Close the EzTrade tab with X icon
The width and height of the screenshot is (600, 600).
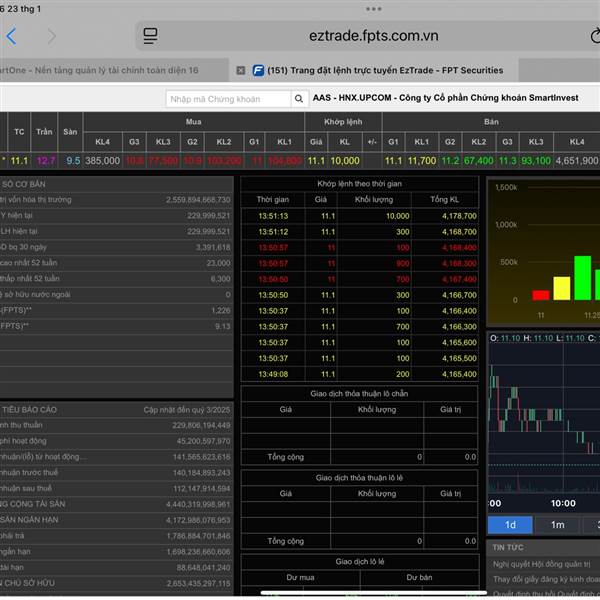[x=240, y=70]
